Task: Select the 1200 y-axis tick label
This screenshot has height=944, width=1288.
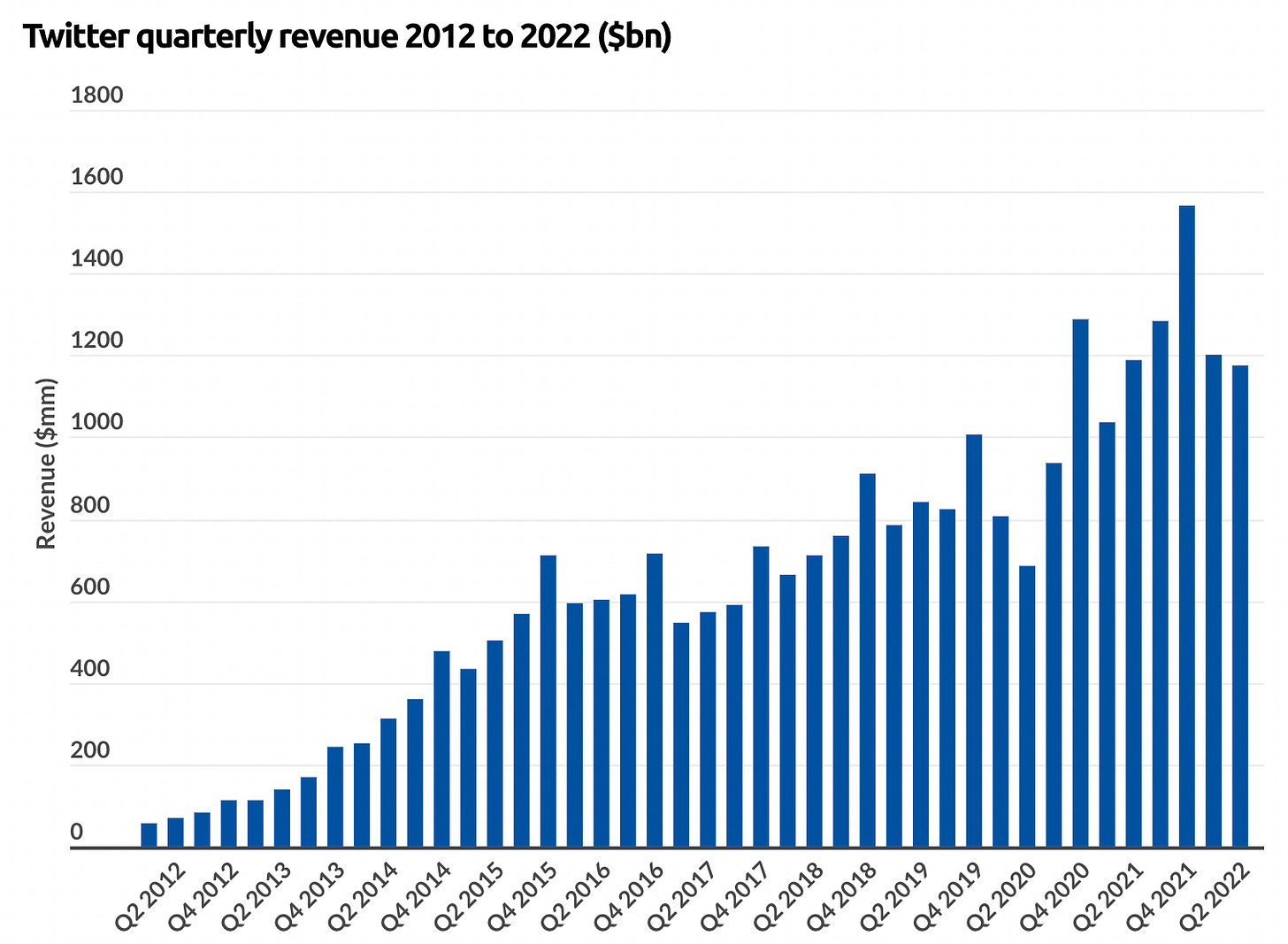Action: click(x=96, y=341)
